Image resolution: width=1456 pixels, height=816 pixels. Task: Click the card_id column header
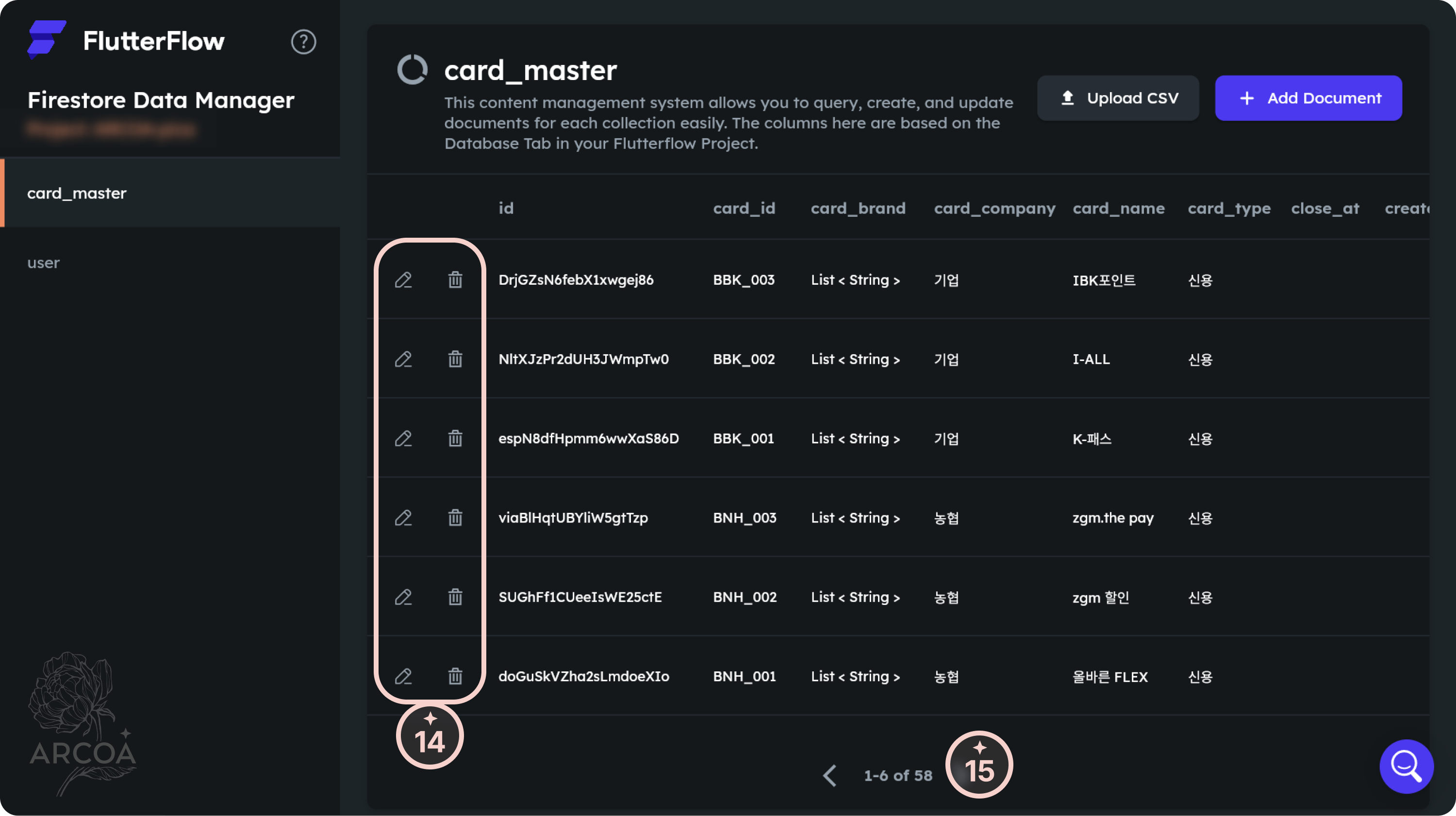[744, 209]
